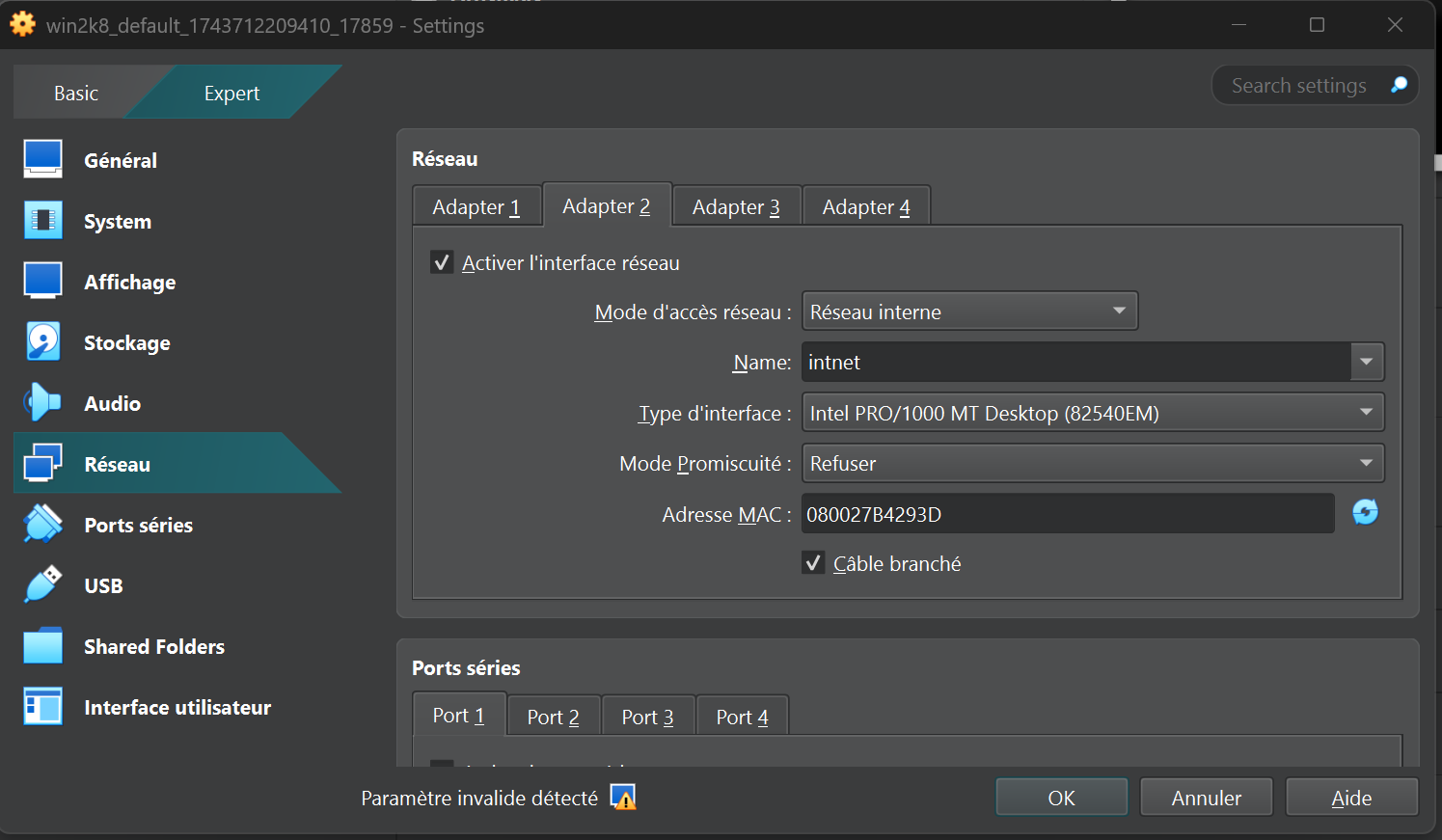Select the Port 2 serial tab
The height and width of the screenshot is (840, 1442).
[x=553, y=717]
